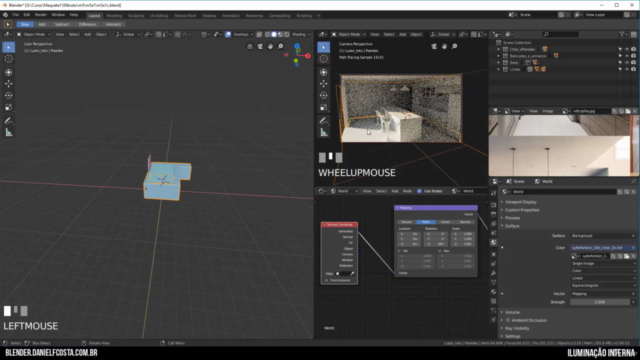This screenshot has width=640, height=360.
Task: Enable the Ambient Occlusion checkbox
Action: [x=508, y=320]
